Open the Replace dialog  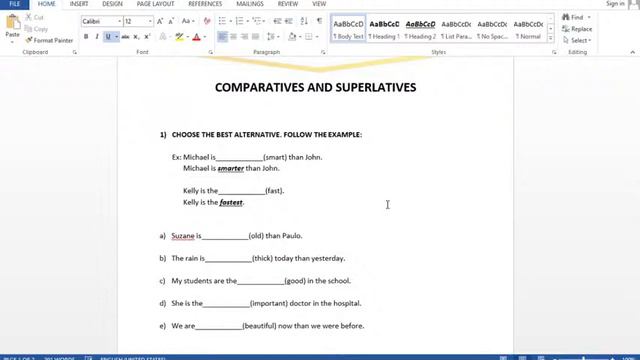(577, 29)
